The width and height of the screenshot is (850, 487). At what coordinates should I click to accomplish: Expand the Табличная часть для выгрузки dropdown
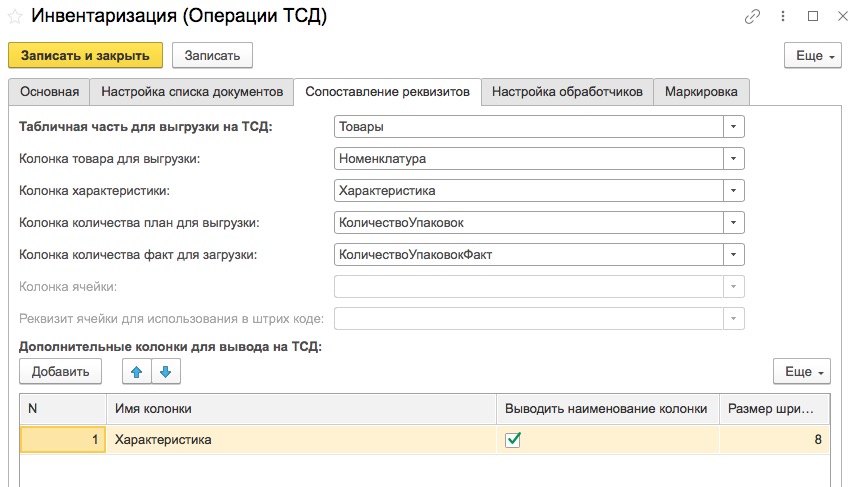(733, 126)
